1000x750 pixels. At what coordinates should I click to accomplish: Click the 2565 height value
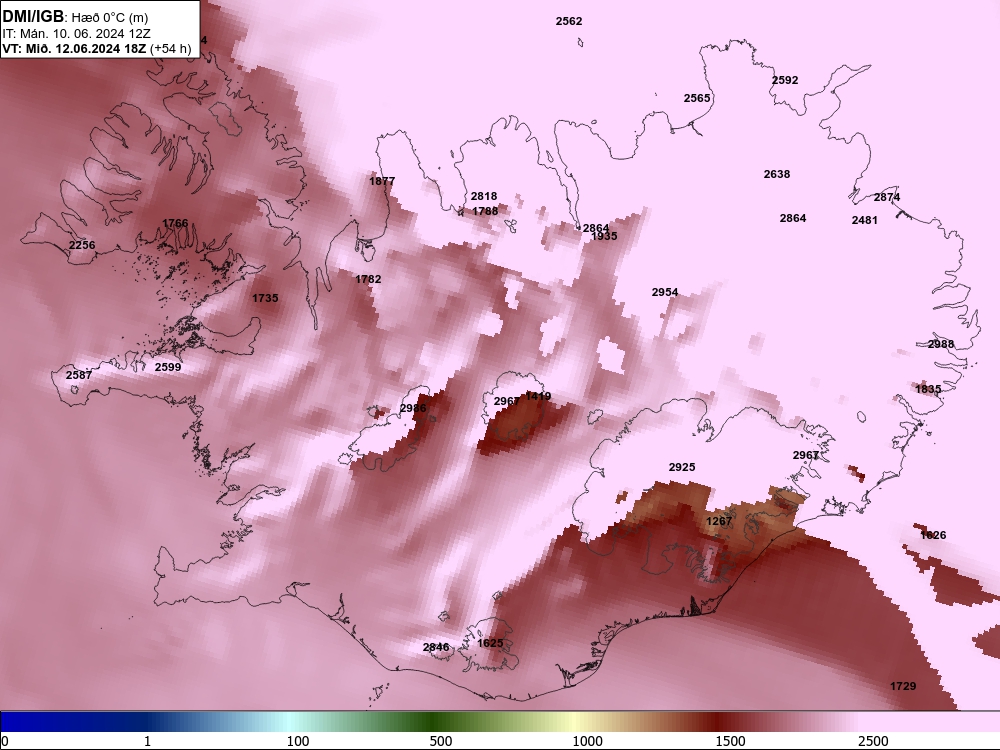(x=697, y=98)
